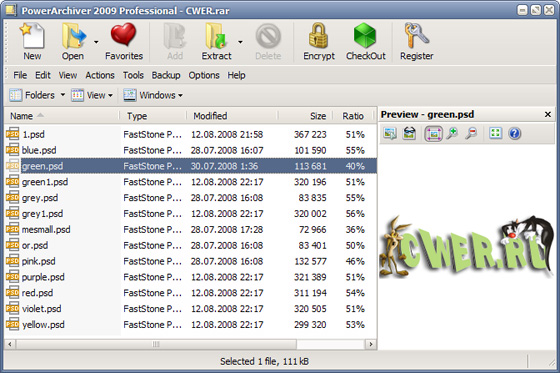Open preview help question-mark icon

coord(515,134)
